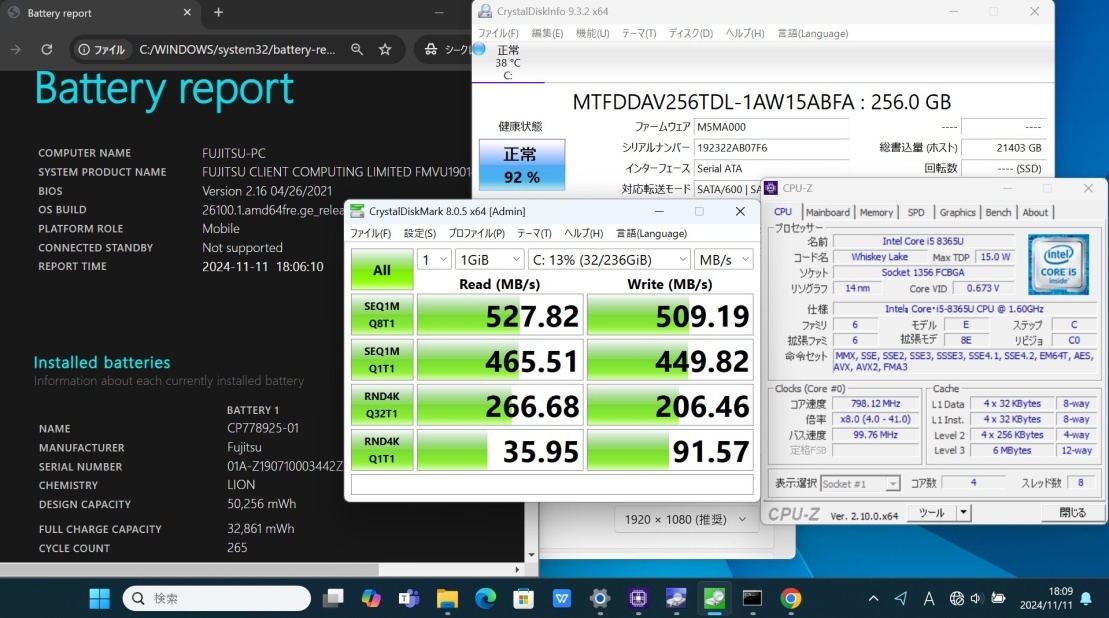The width and height of the screenshot is (1109, 618).
Task: Click the browser address bar URL
Action: click(237, 49)
